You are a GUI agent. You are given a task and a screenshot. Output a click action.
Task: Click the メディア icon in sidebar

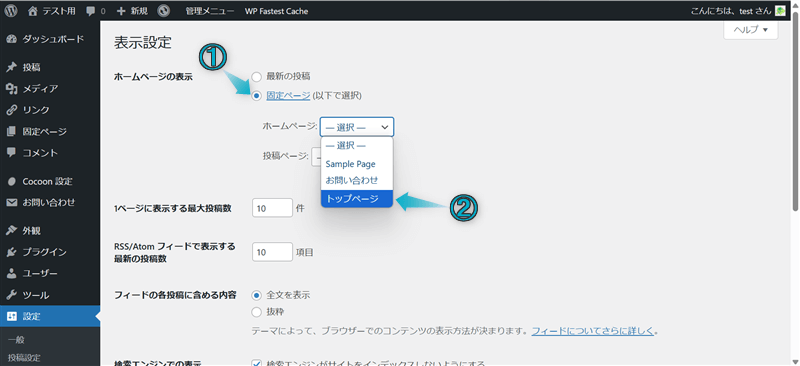pyautogui.click(x=12, y=89)
